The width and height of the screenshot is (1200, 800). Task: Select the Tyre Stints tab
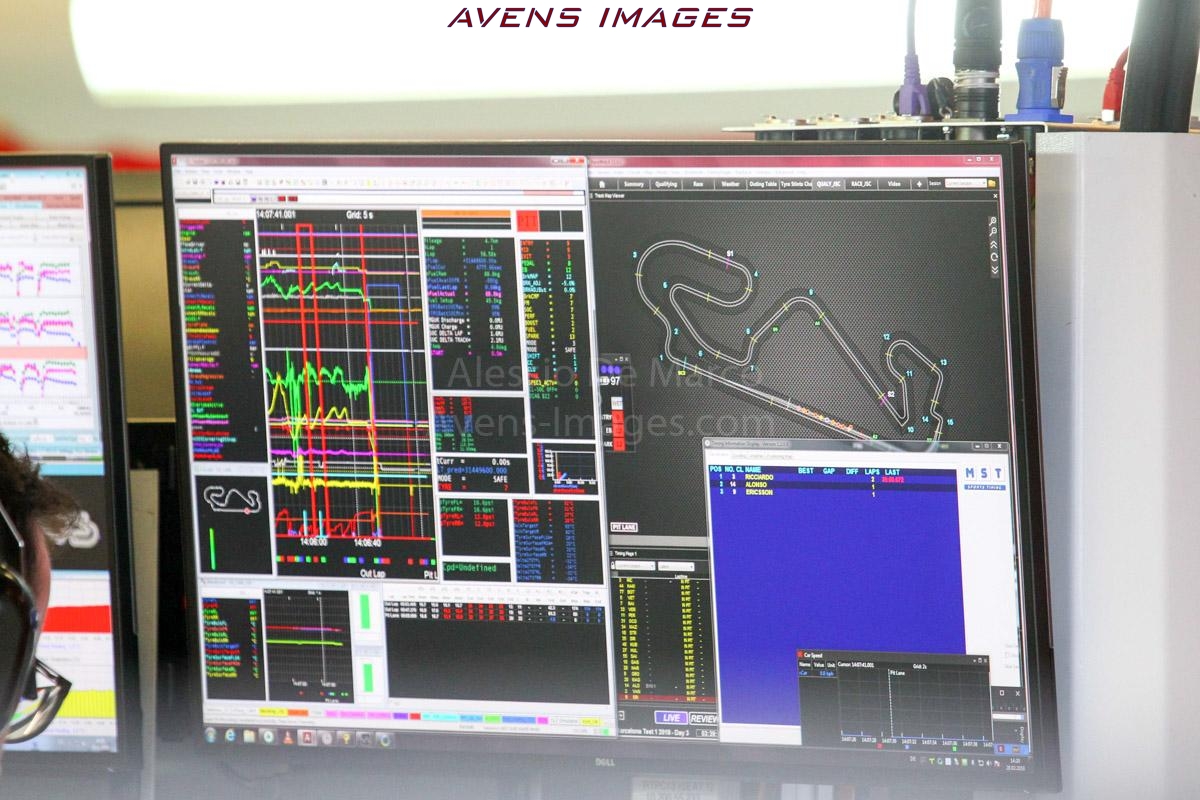796,184
